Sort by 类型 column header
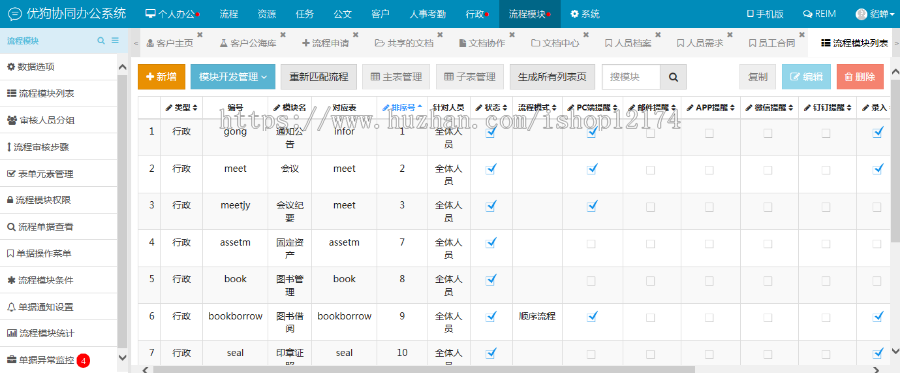 (181, 107)
